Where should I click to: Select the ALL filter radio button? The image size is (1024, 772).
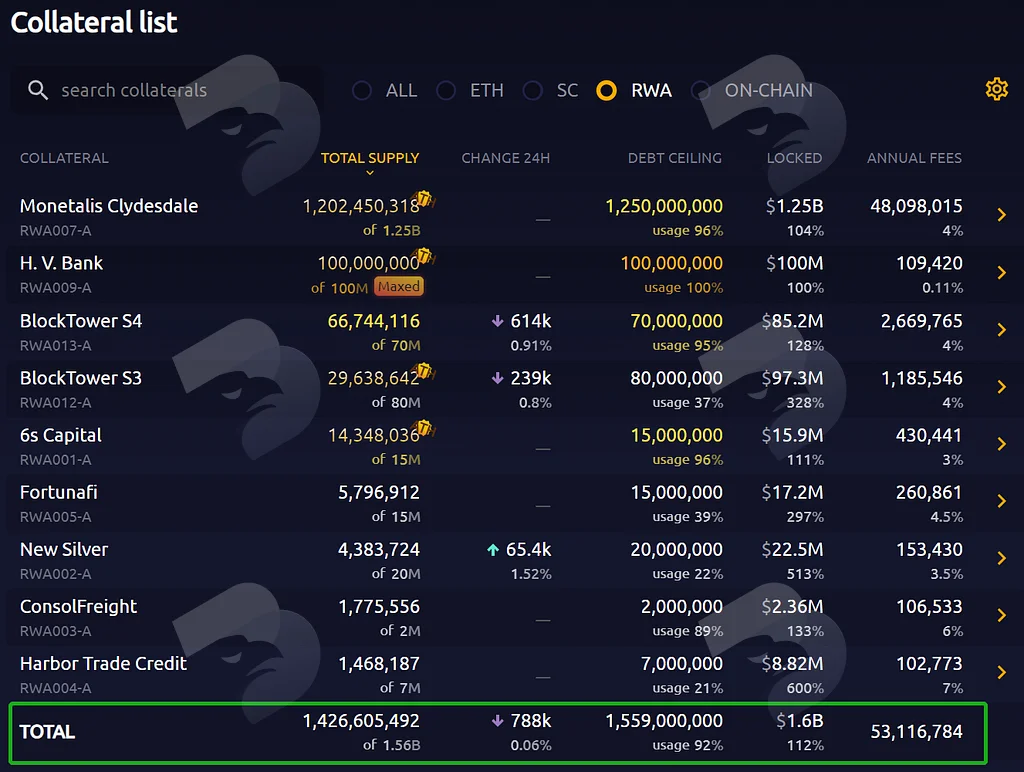coord(362,90)
